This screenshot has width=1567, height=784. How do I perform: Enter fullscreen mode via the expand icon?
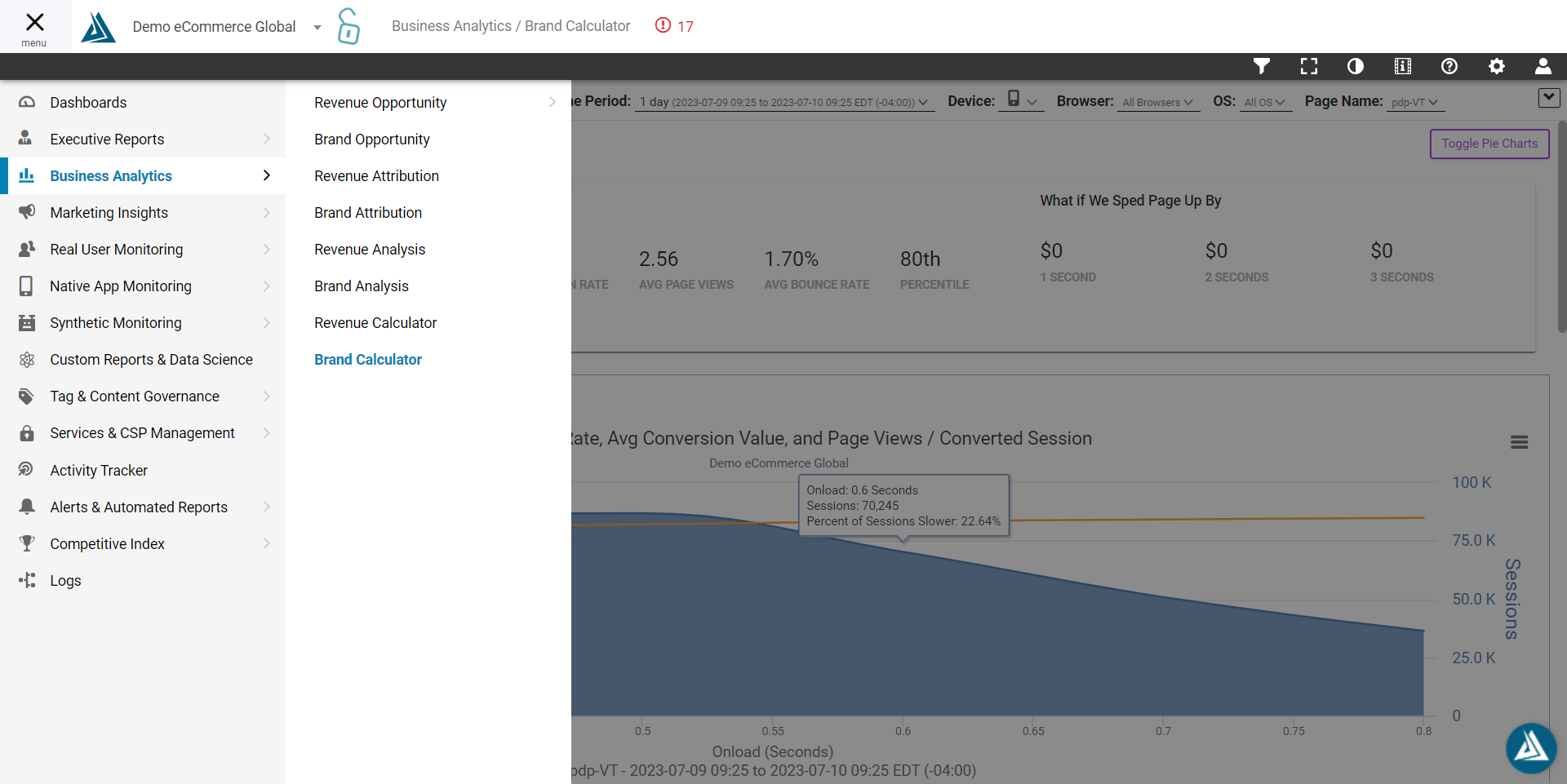click(1309, 66)
